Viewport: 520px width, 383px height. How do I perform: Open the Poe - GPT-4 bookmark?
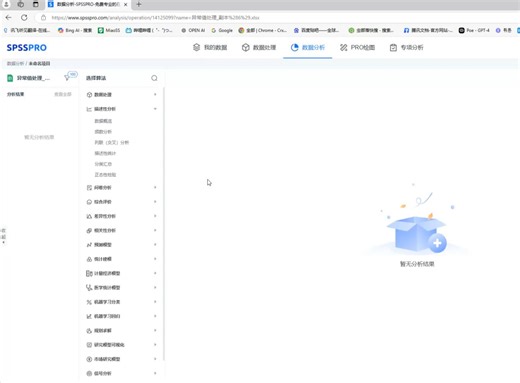pos(474,30)
